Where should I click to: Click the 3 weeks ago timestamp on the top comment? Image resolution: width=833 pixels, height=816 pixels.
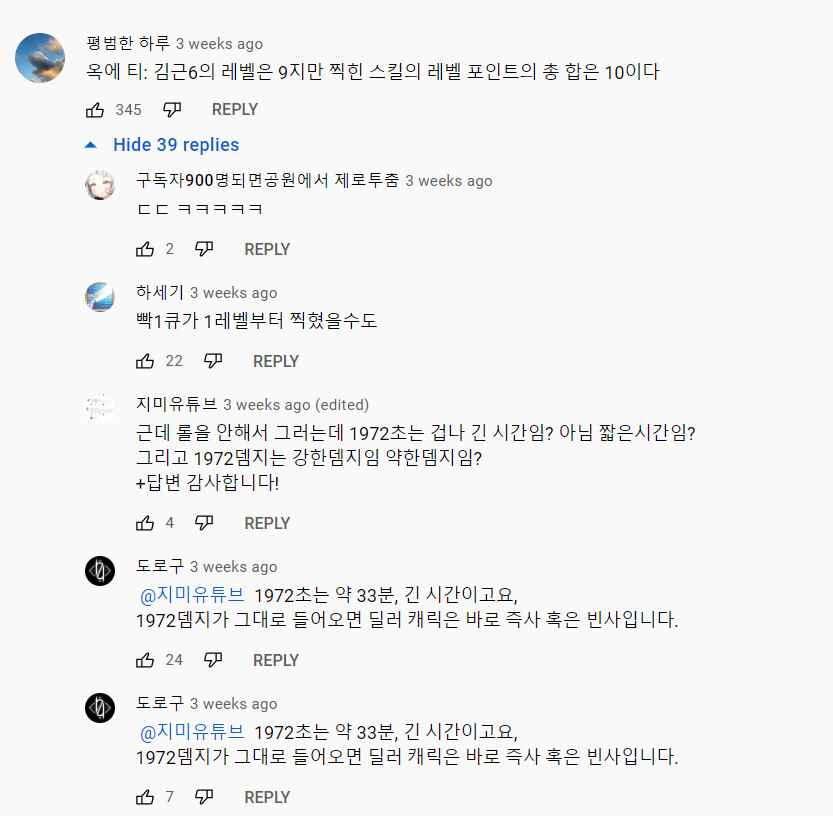click(219, 44)
